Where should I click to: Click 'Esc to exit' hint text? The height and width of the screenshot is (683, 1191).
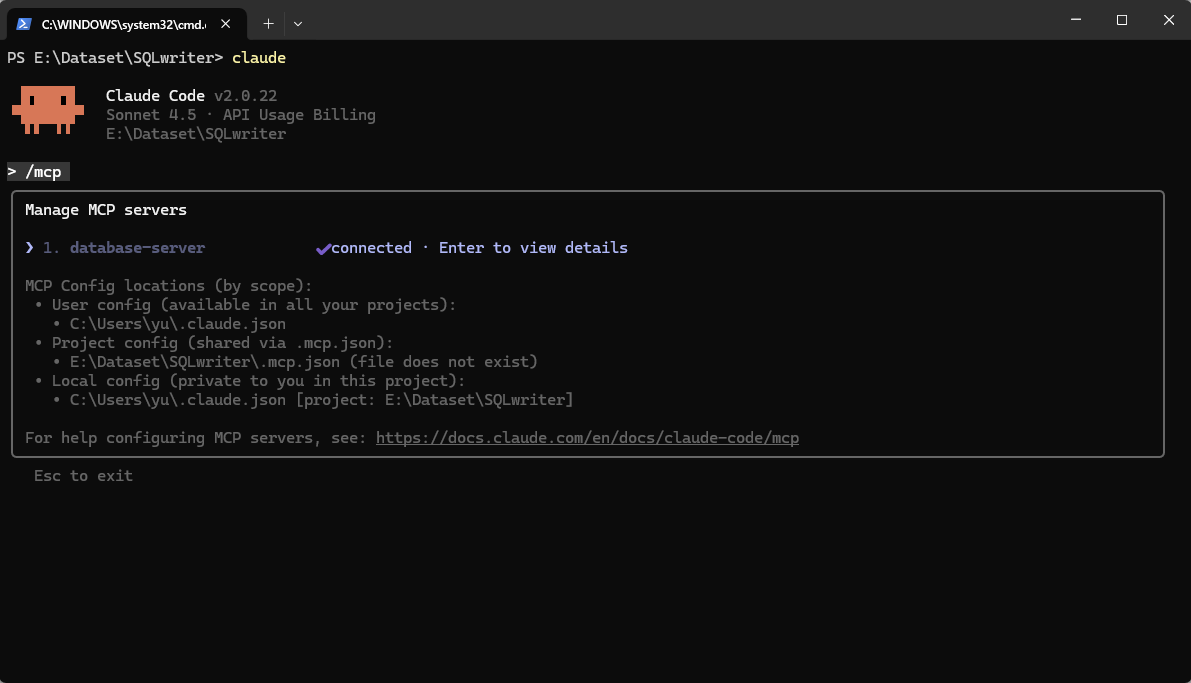tap(84, 476)
